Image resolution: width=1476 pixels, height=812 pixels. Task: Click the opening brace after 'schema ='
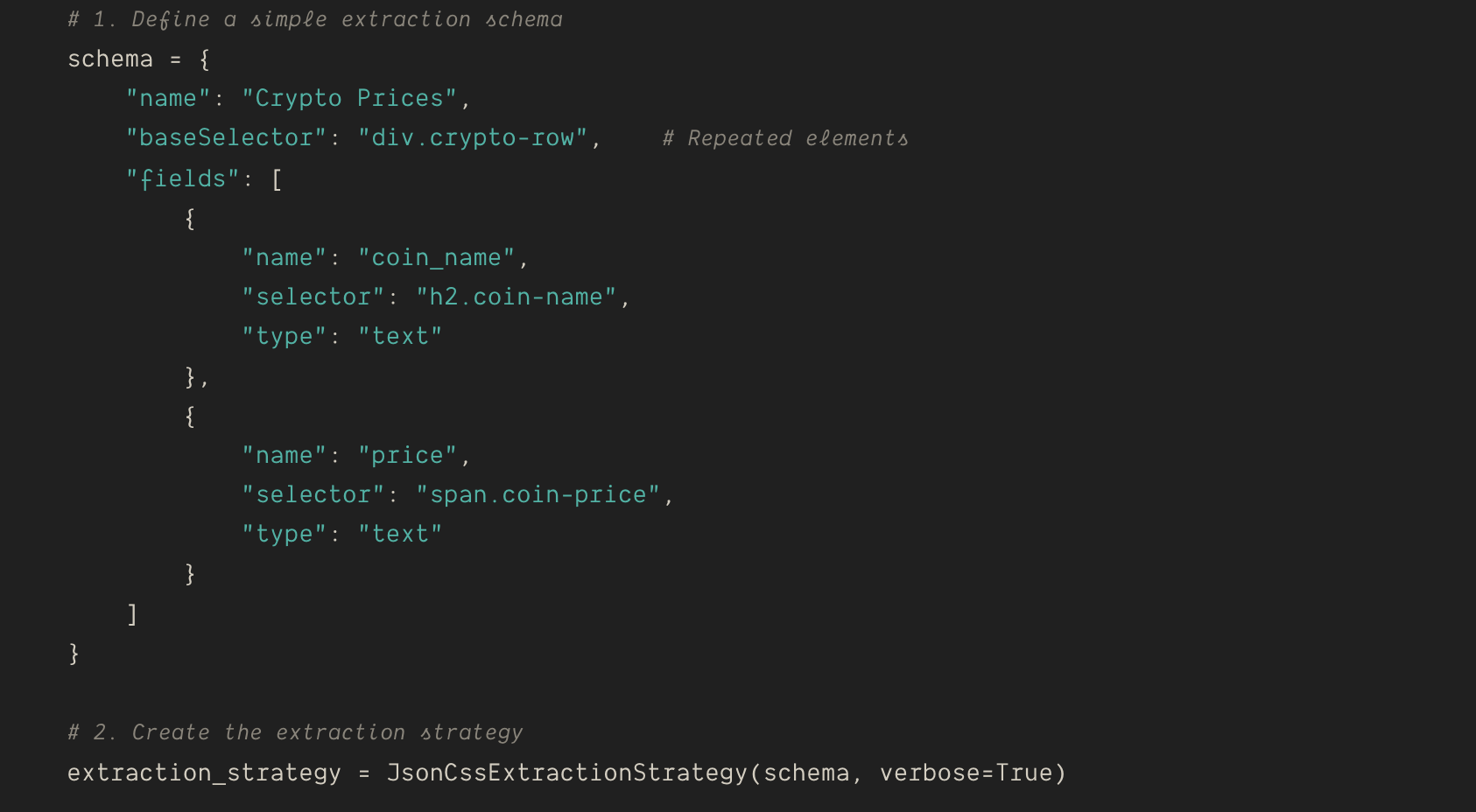tap(204, 59)
